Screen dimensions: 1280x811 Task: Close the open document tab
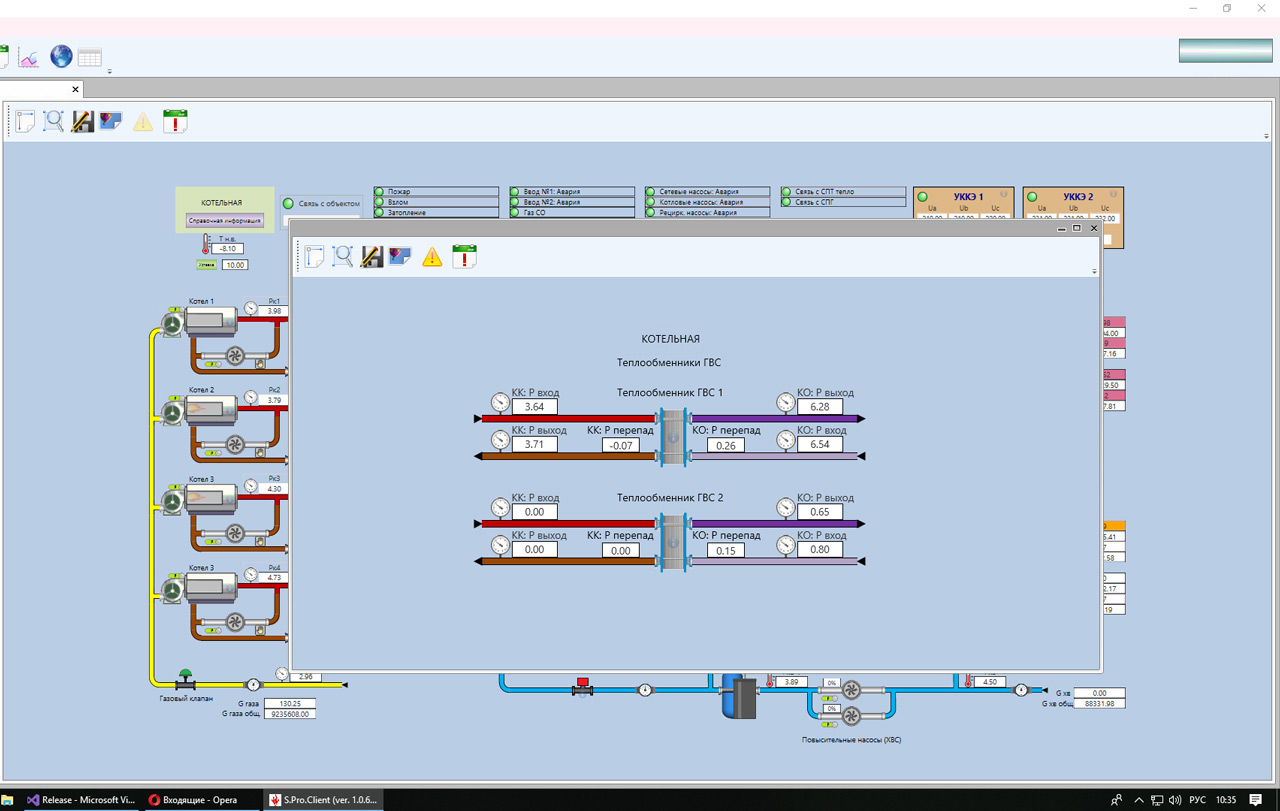(75, 89)
